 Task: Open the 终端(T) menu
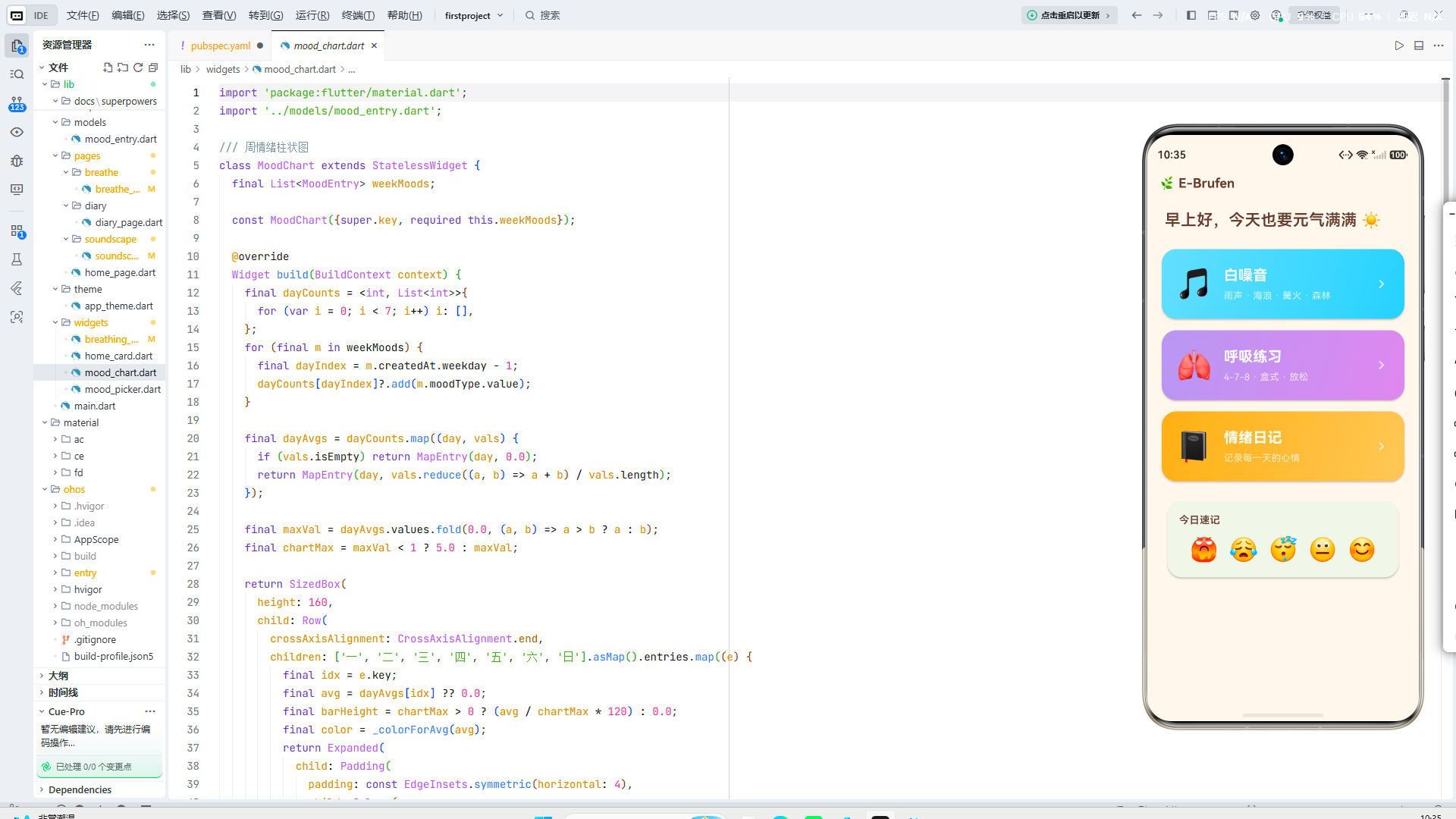(358, 15)
